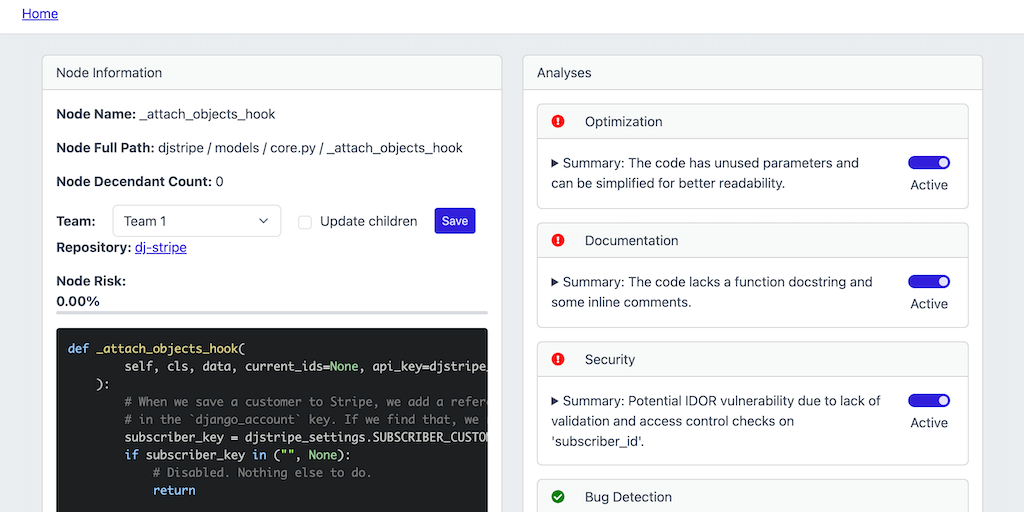Image resolution: width=1024 pixels, height=512 pixels.
Task: Disable the Documentation analysis Active switch
Action: (928, 282)
